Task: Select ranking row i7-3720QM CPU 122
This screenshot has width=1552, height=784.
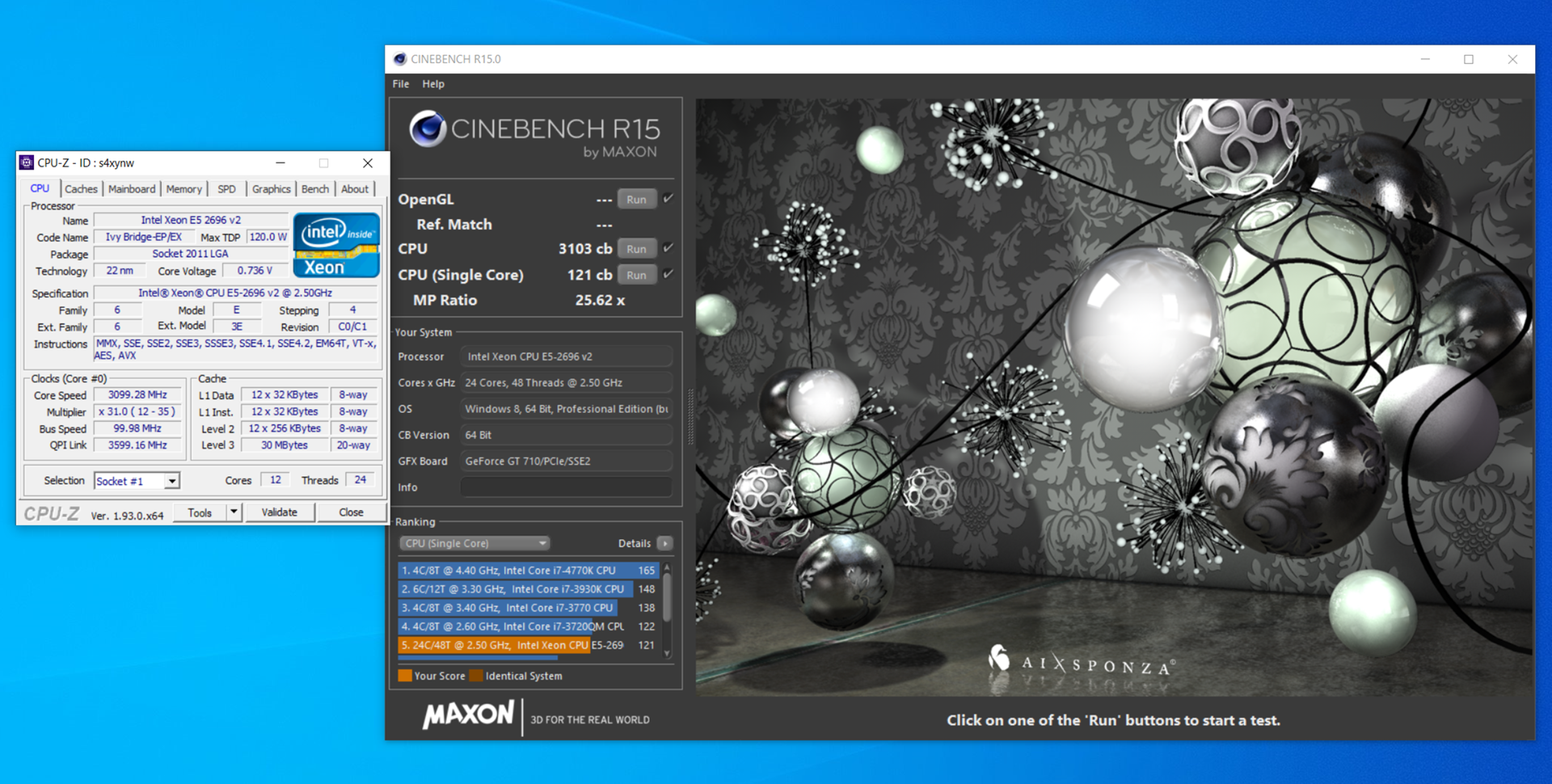Action: point(529,626)
